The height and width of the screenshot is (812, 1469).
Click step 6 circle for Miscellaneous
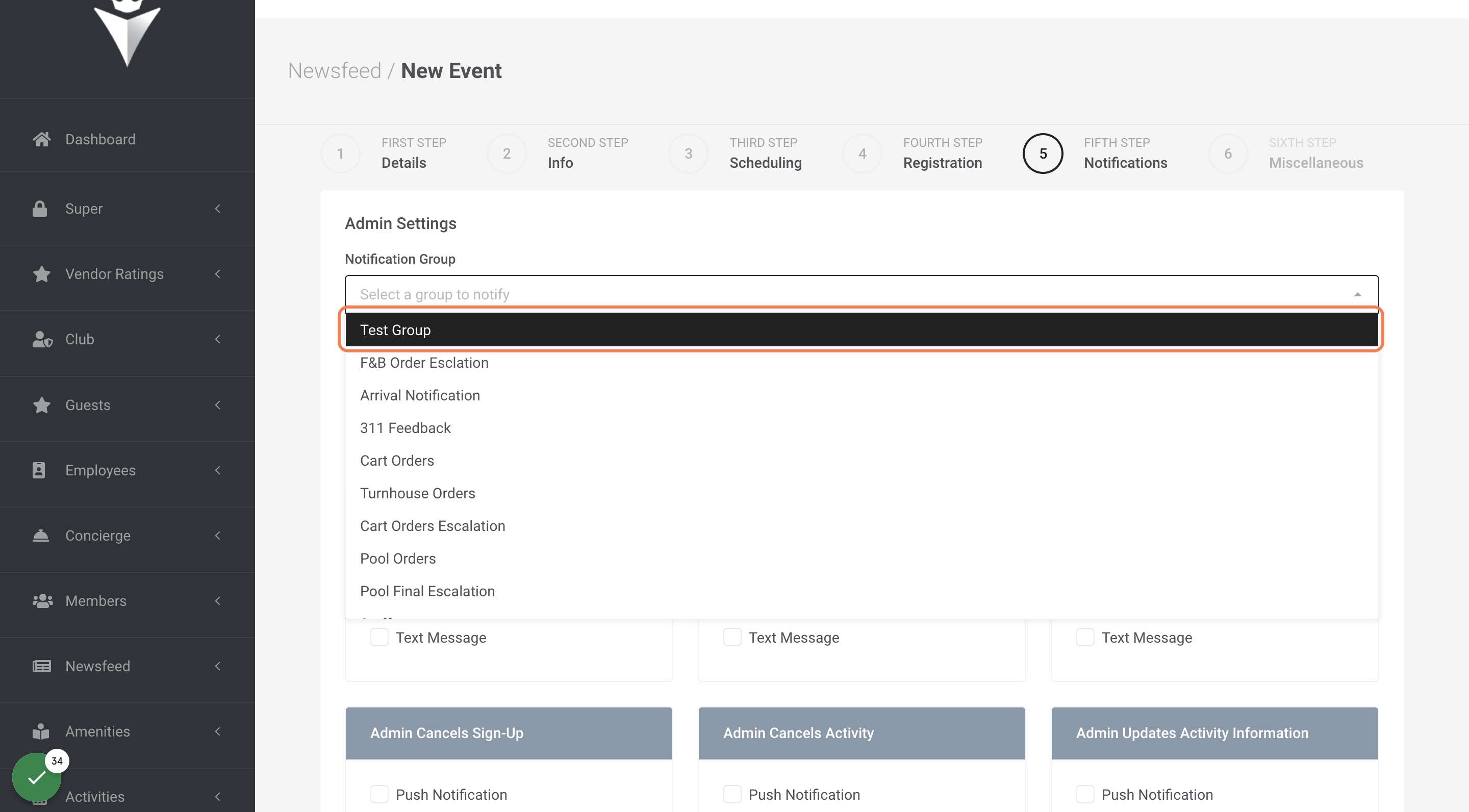click(x=1228, y=154)
